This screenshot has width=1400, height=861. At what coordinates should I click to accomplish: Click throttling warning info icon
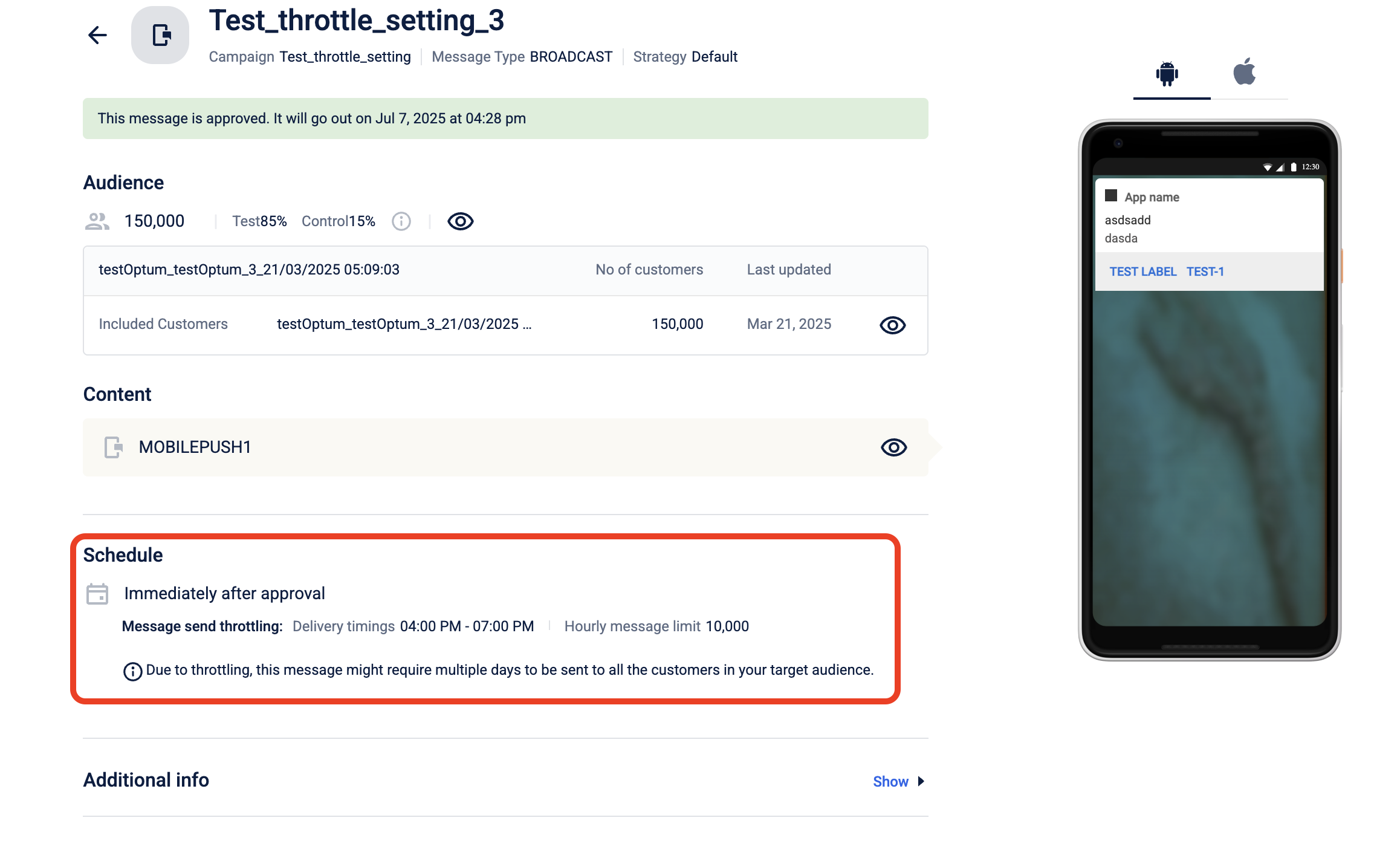(132, 671)
